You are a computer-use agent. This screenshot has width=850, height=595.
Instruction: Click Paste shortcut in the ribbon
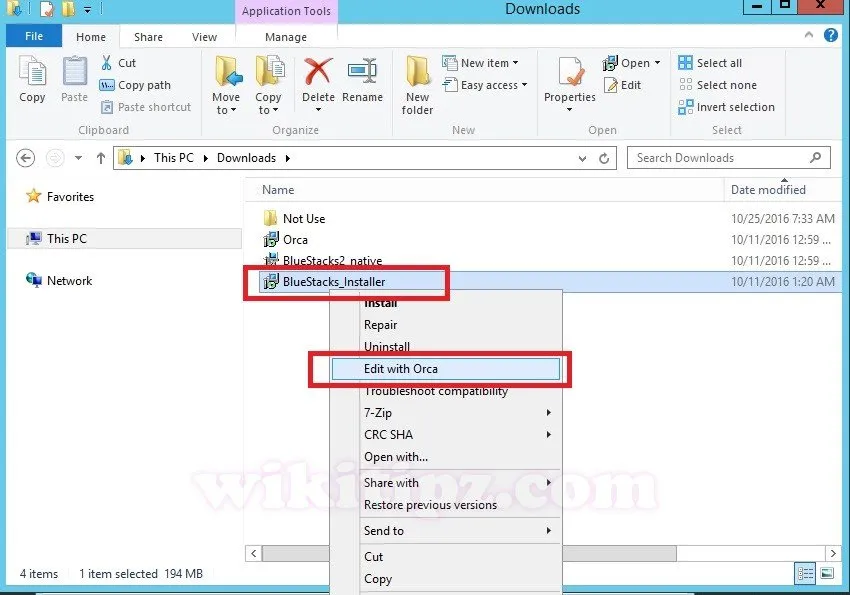click(x=146, y=107)
